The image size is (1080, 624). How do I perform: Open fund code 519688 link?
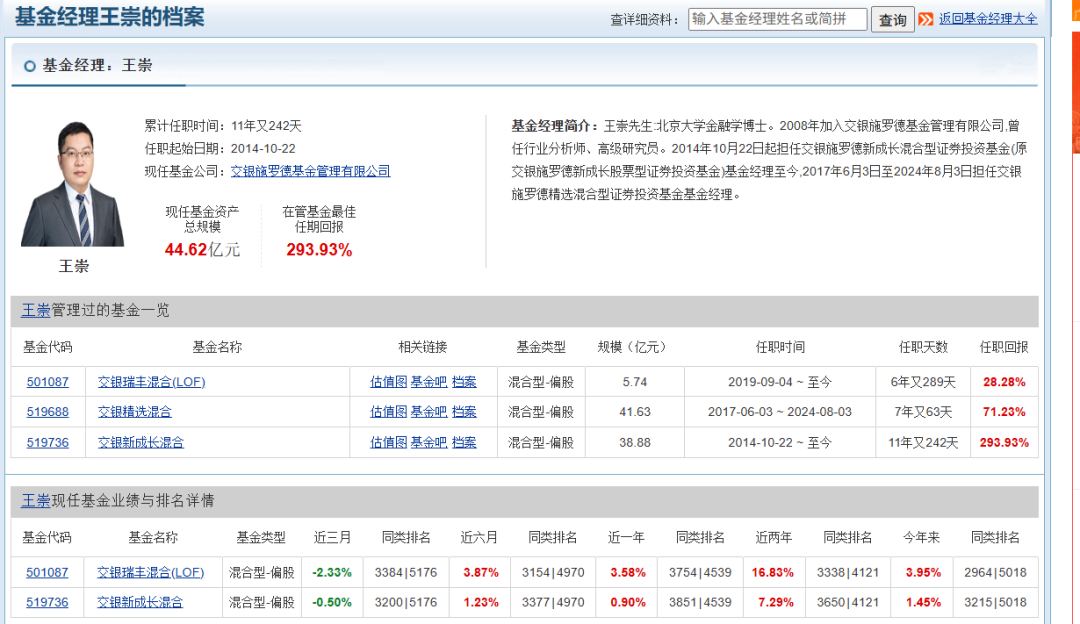pos(48,412)
